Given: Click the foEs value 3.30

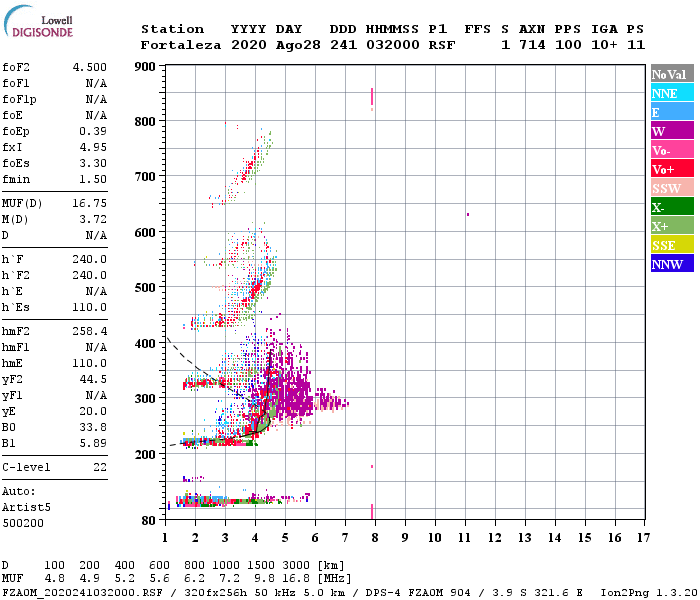Looking at the screenshot, I should [93, 163].
